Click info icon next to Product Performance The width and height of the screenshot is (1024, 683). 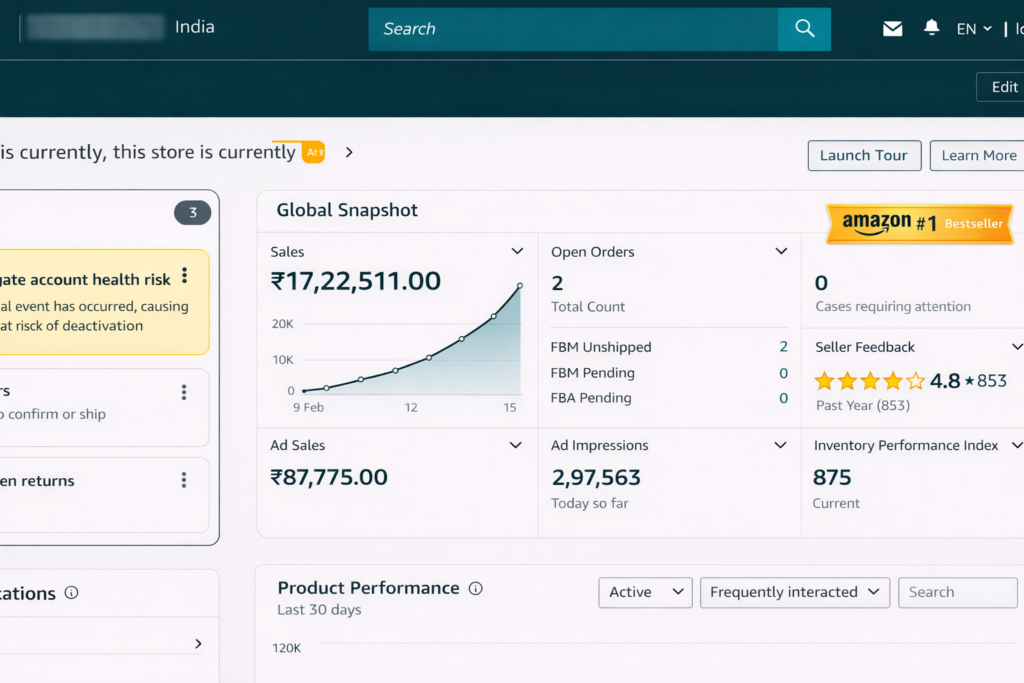pyautogui.click(x=475, y=588)
